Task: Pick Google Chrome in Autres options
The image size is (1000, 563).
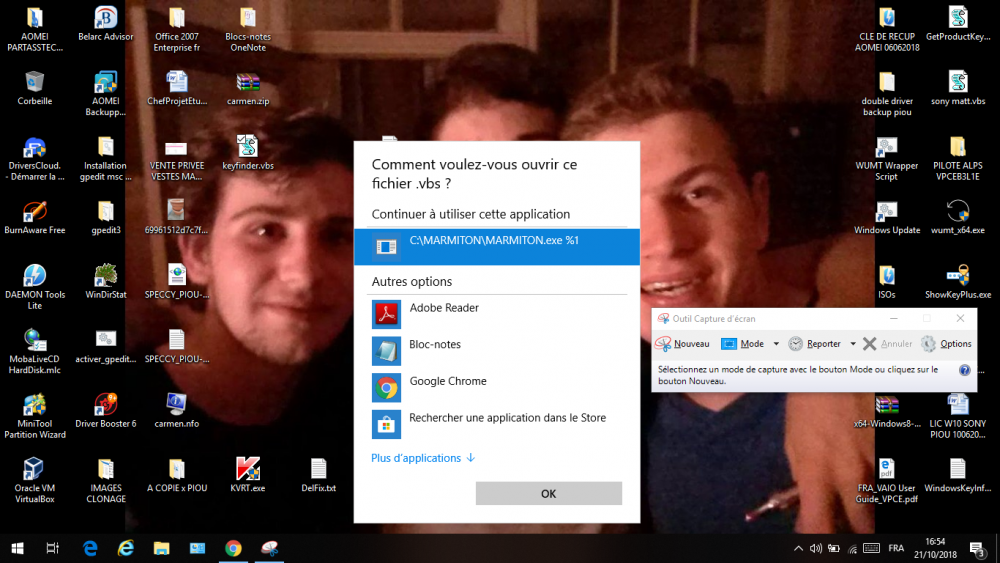Action: pyautogui.click(x=447, y=382)
